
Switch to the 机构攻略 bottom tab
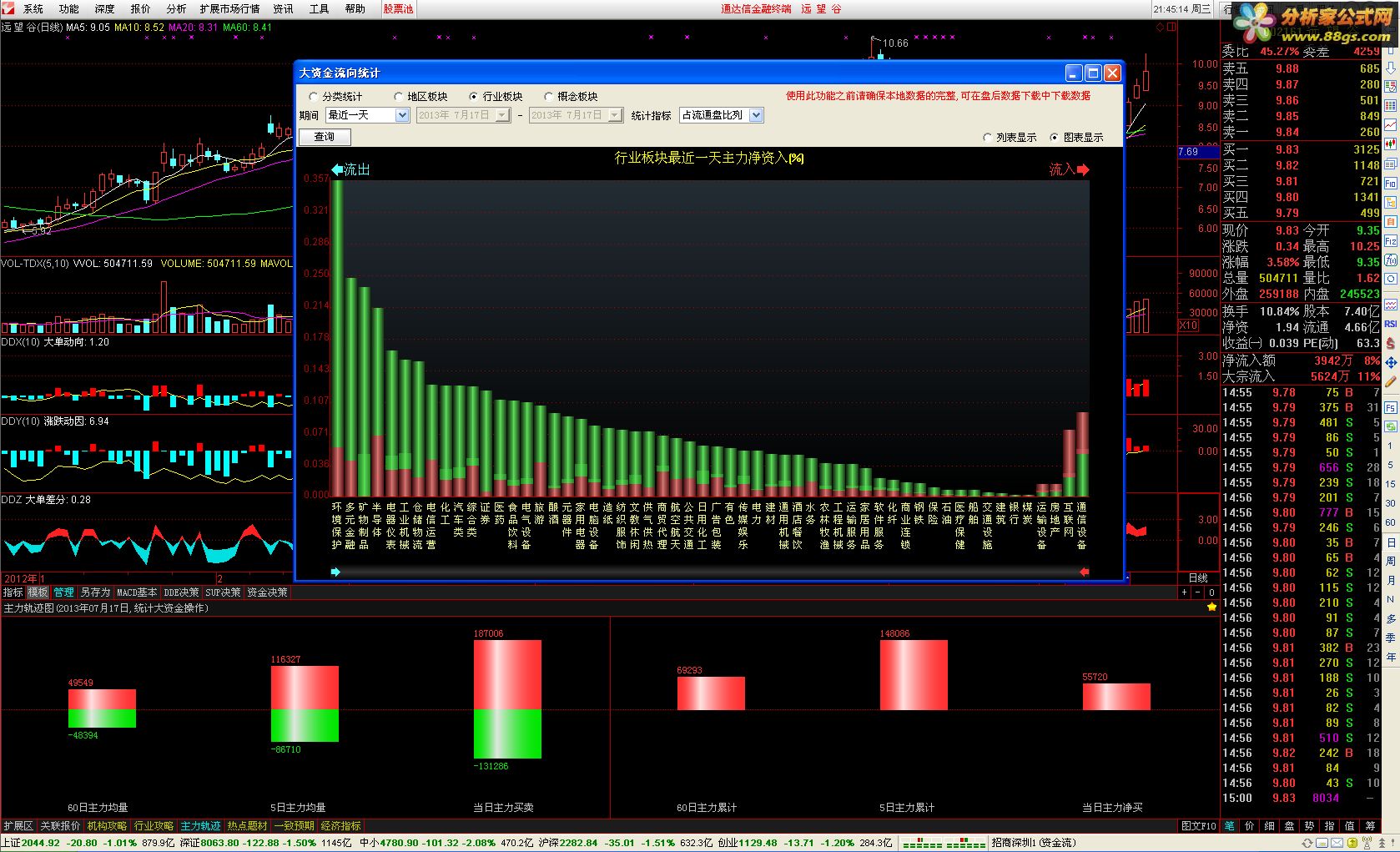point(107,826)
